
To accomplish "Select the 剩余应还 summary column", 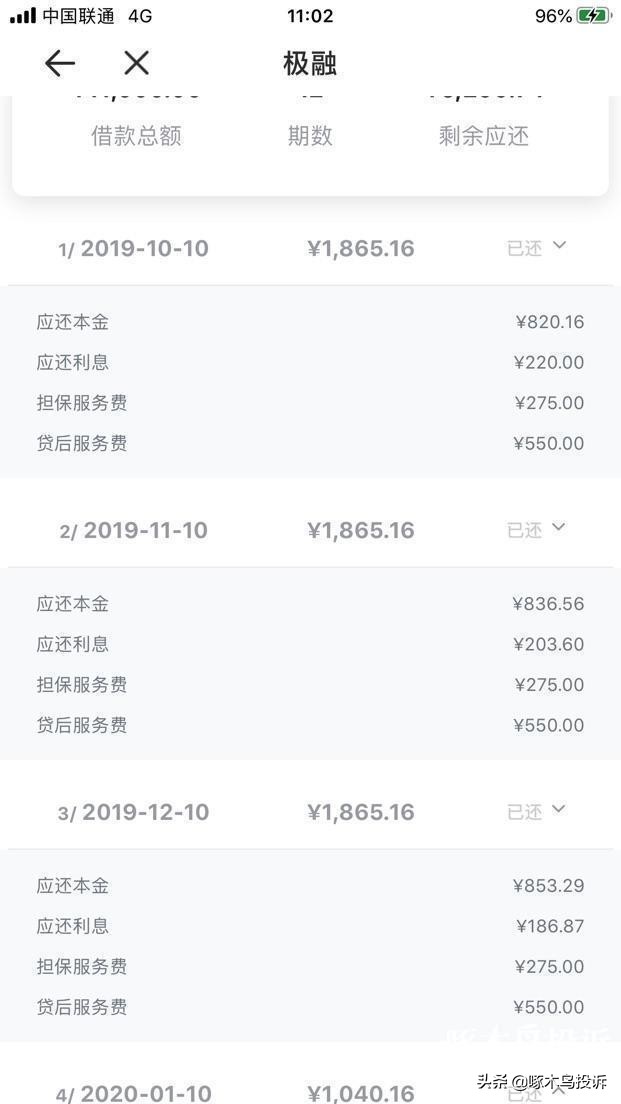I will click(x=484, y=136).
